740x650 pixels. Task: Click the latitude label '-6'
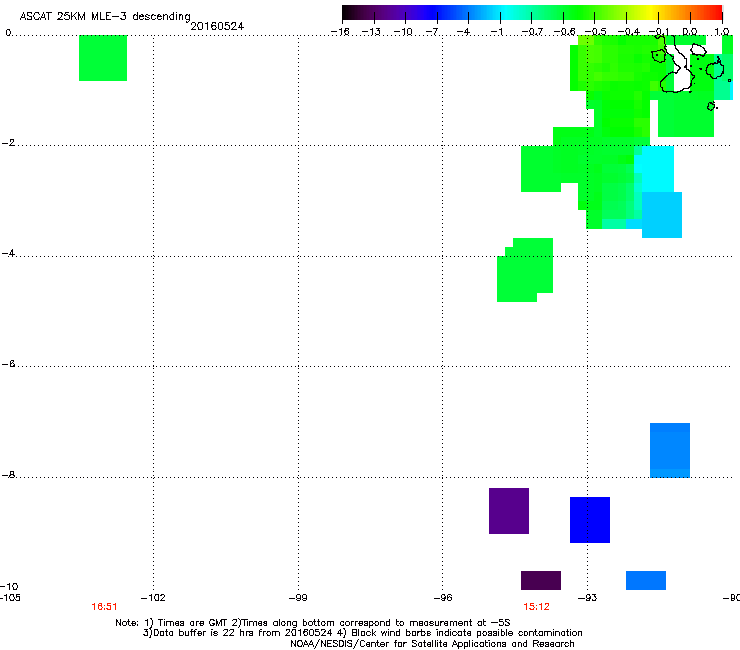click(x=8, y=363)
